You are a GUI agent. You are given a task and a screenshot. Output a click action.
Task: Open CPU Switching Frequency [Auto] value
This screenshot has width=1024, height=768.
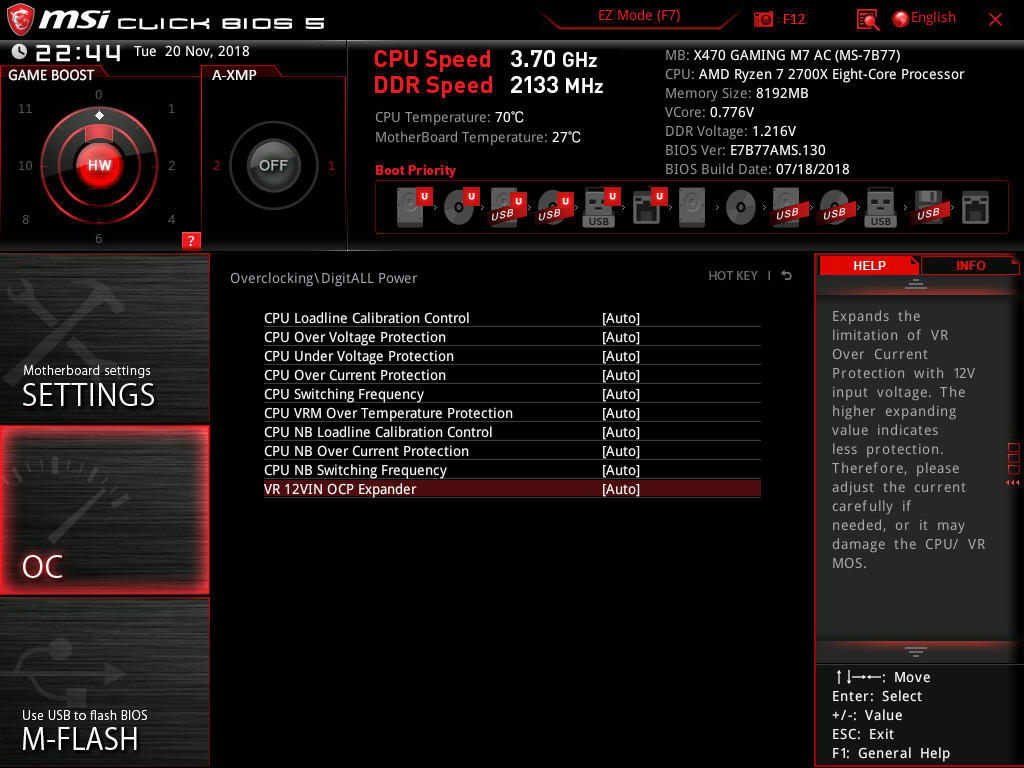pos(621,394)
